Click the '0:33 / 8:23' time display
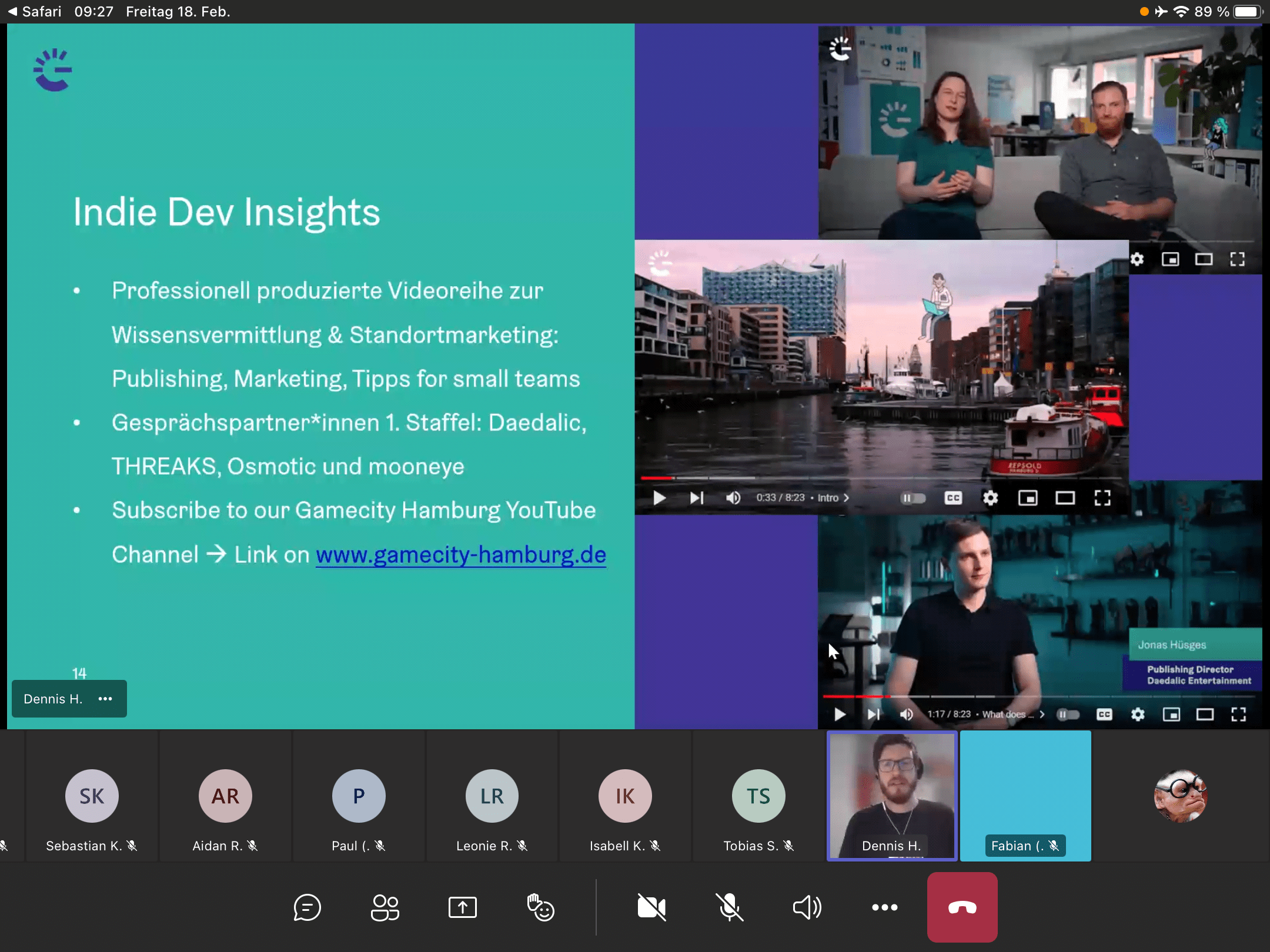 pyautogui.click(x=780, y=498)
